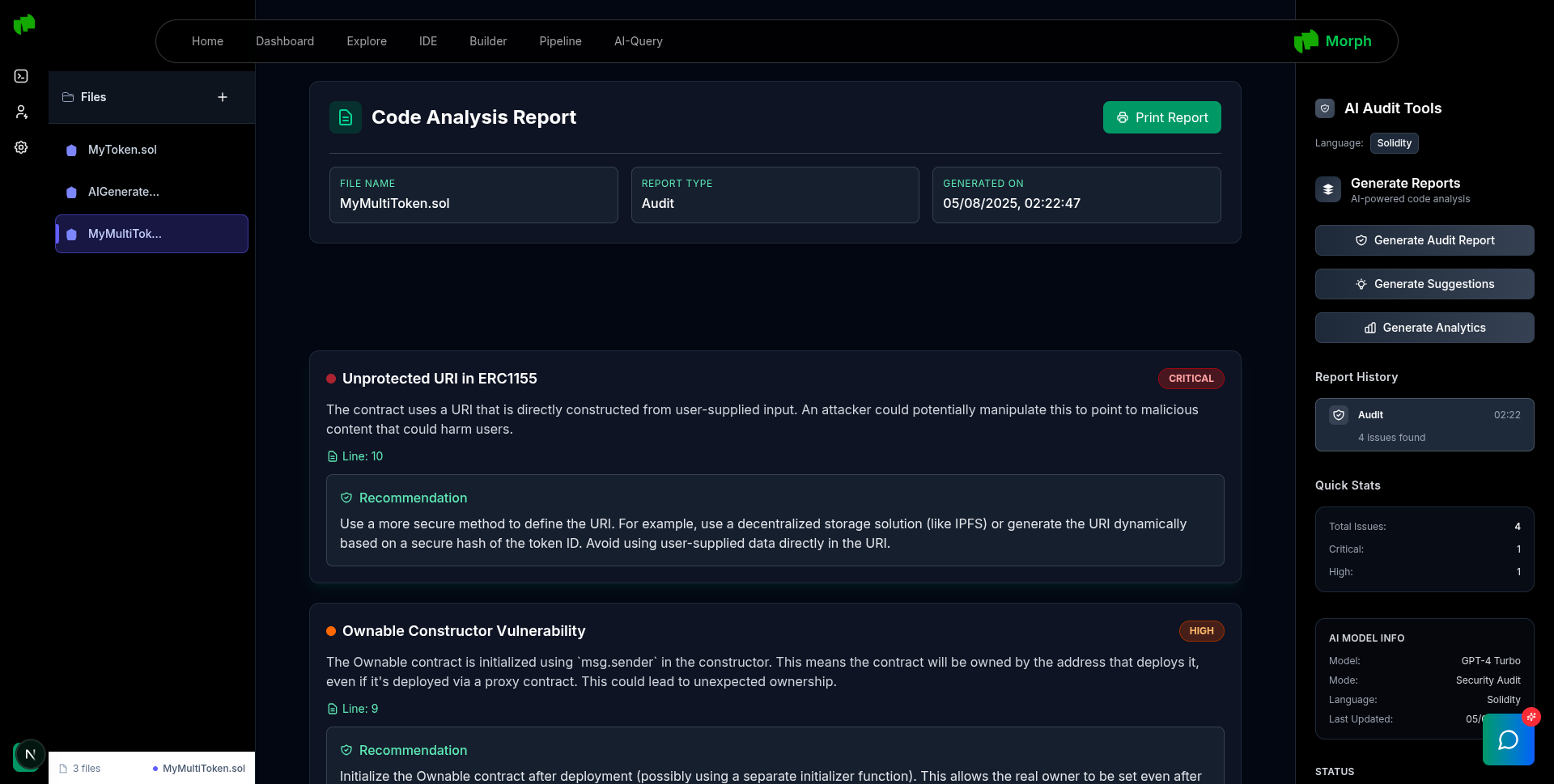Click the Line: 9 reference

coord(353,709)
